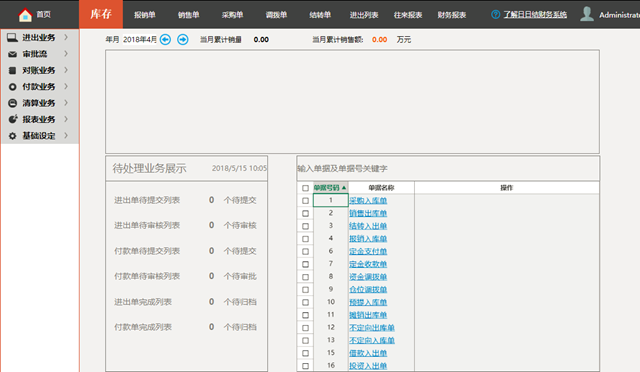Expand the 基础设定 sidebar chevron
The width and height of the screenshot is (640, 372).
click(66, 135)
